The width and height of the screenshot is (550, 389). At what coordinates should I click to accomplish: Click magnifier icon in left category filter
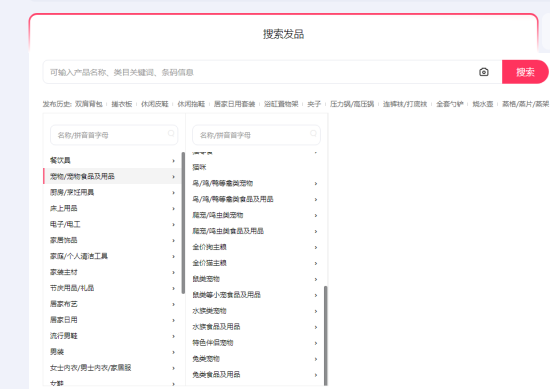[x=171, y=133]
